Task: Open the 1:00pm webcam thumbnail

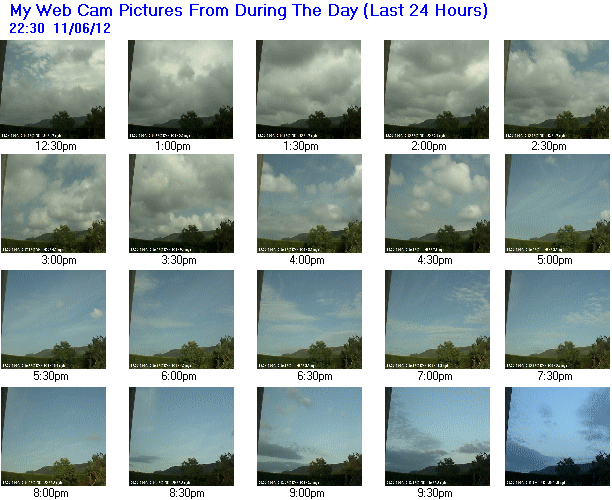Action: click(x=180, y=89)
